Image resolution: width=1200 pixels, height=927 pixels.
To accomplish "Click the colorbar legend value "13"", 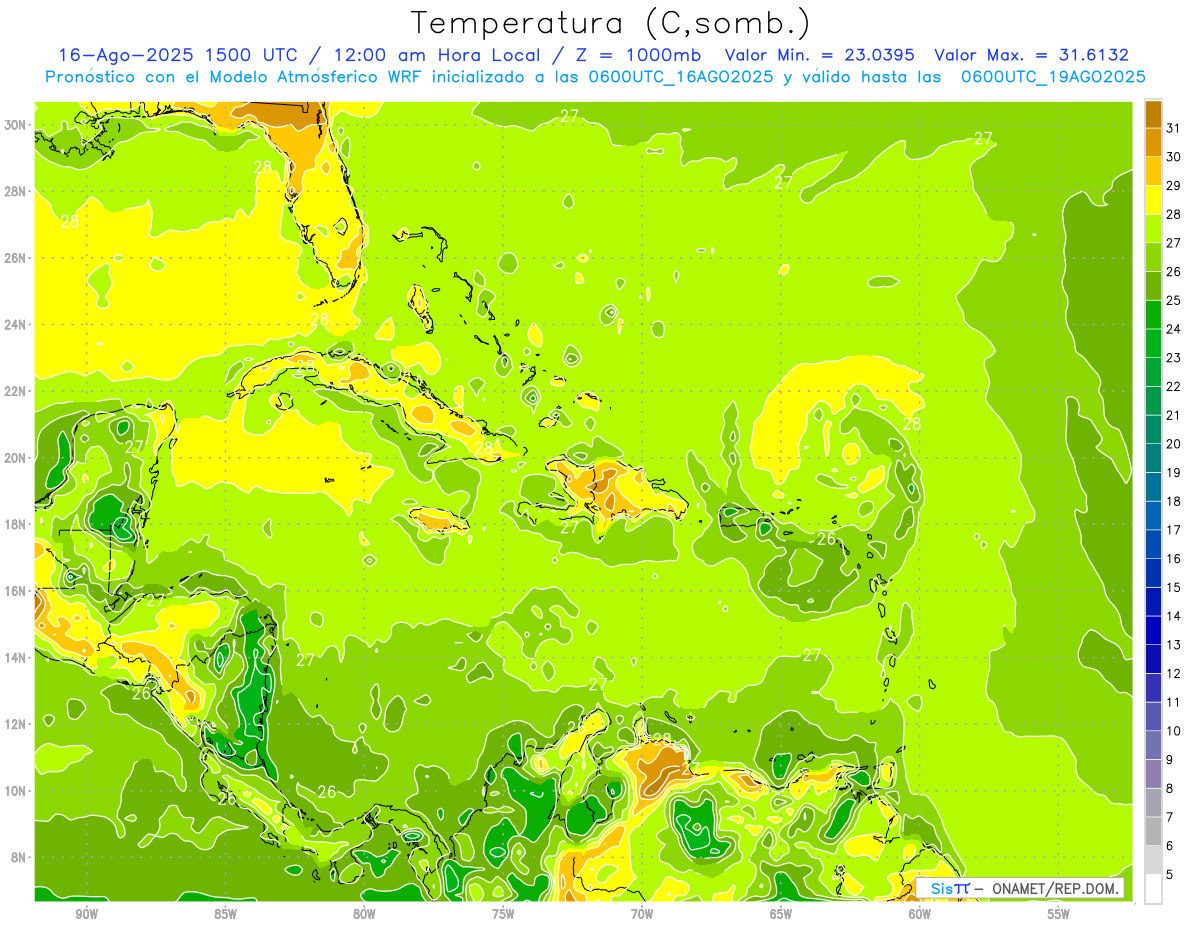I will (x=1173, y=645).
